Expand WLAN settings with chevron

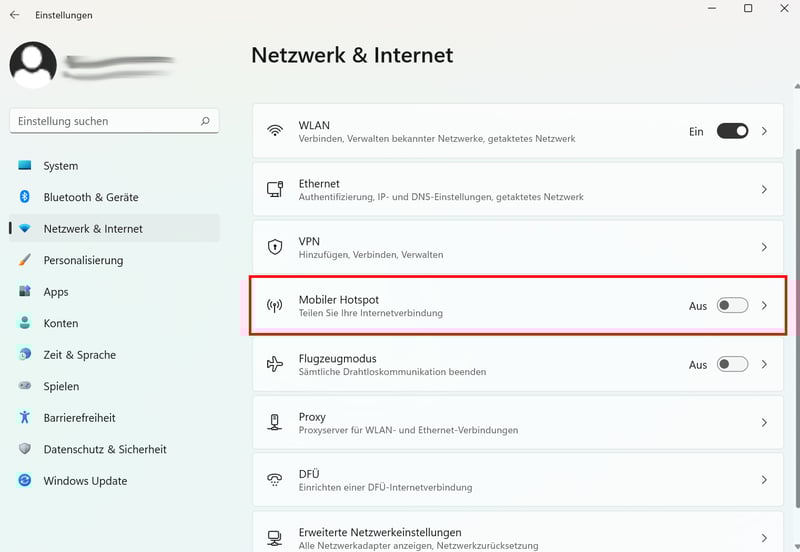click(764, 131)
